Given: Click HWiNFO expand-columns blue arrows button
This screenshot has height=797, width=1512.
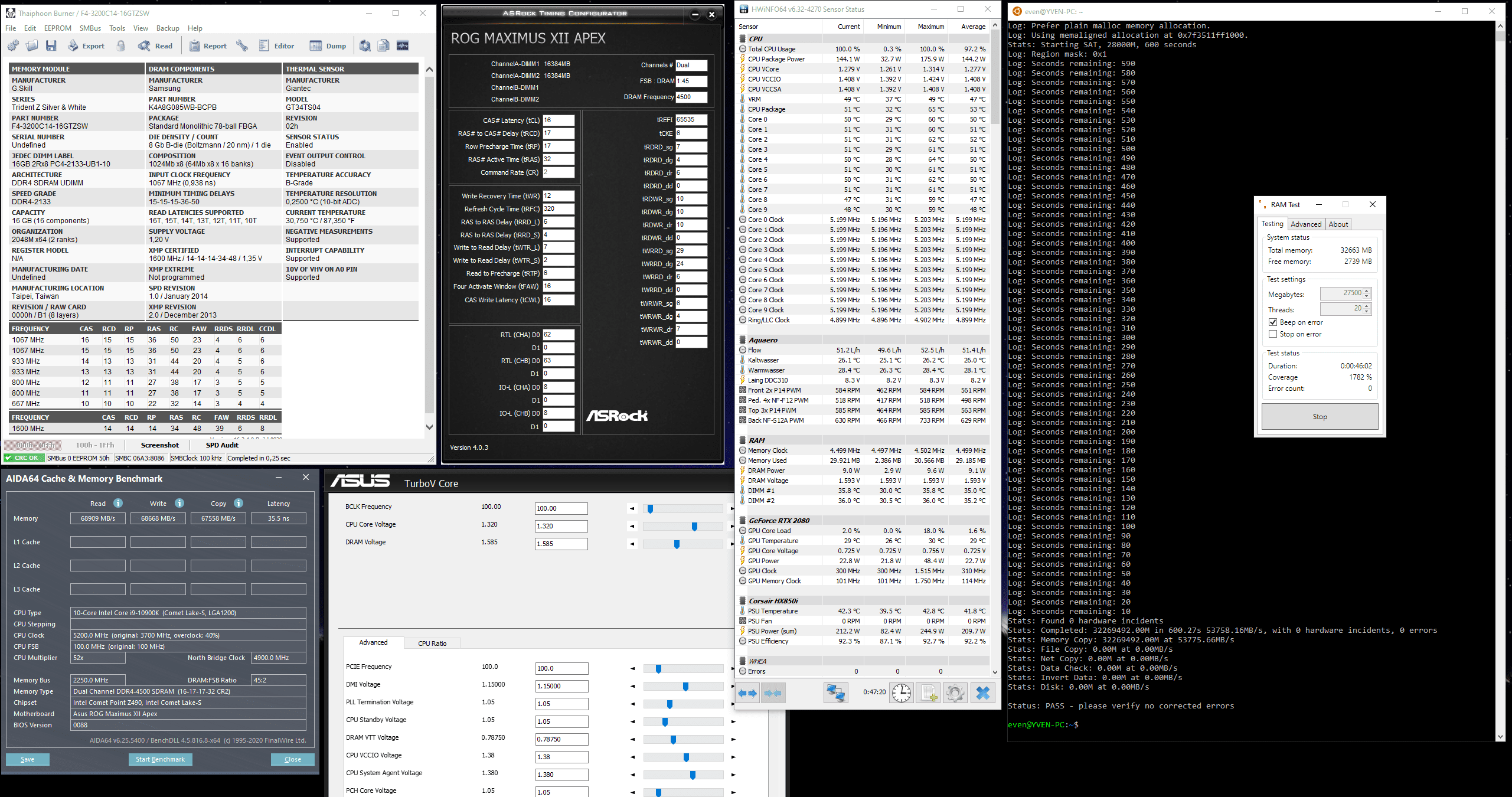Looking at the screenshot, I should [x=747, y=693].
